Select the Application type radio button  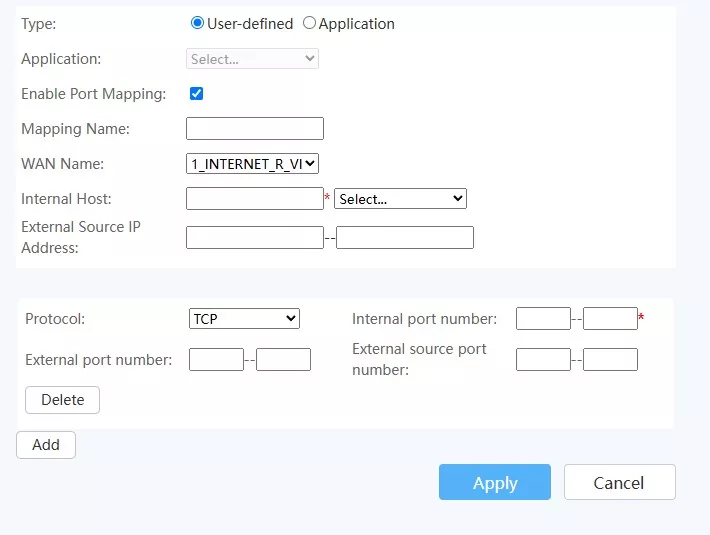pyautogui.click(x=309, y=23)
